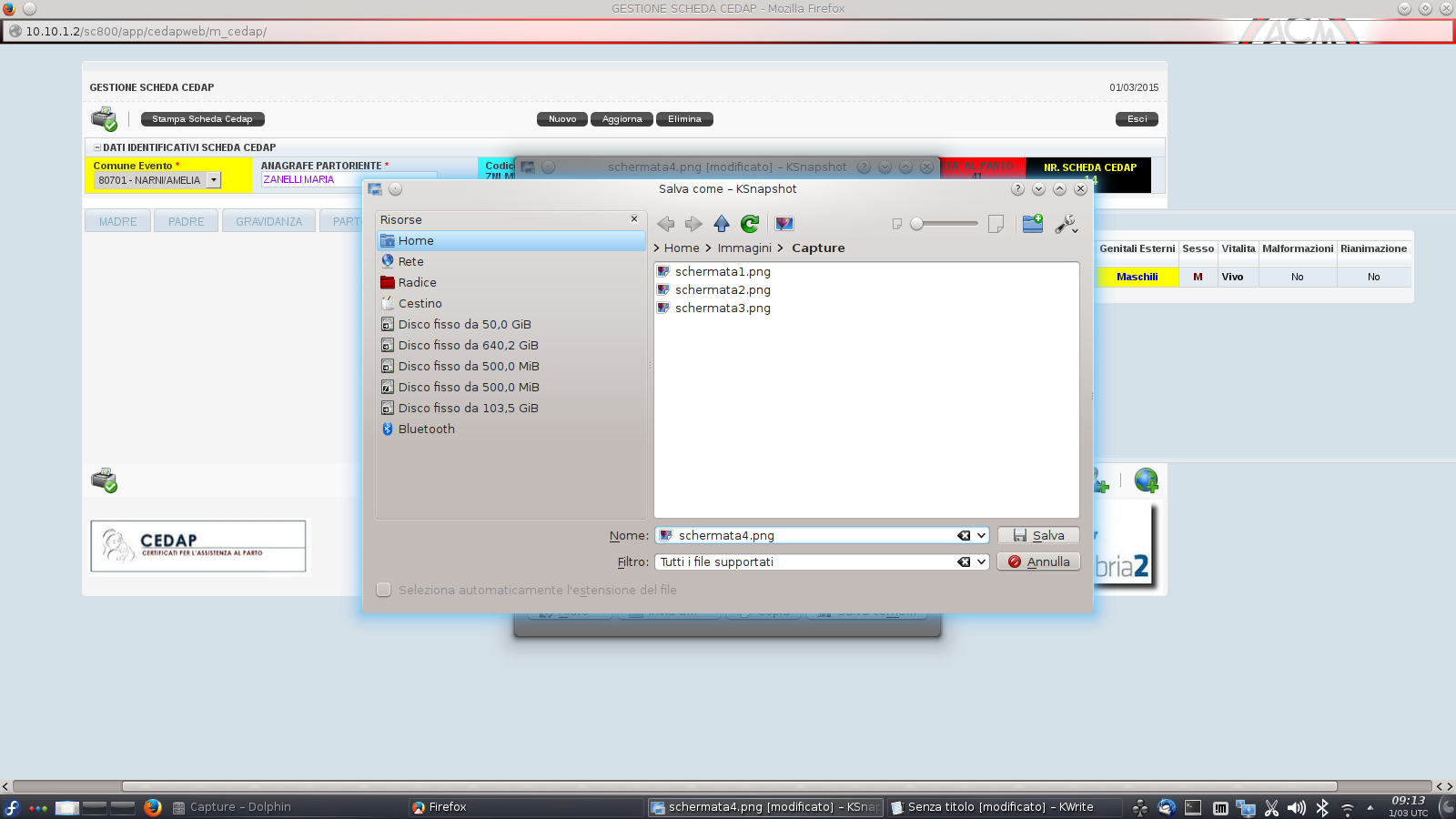Open Klipper scissors clipboard icon
Image resolution: width=1456 pixels, height=819 pixels.
(1271, 807)
